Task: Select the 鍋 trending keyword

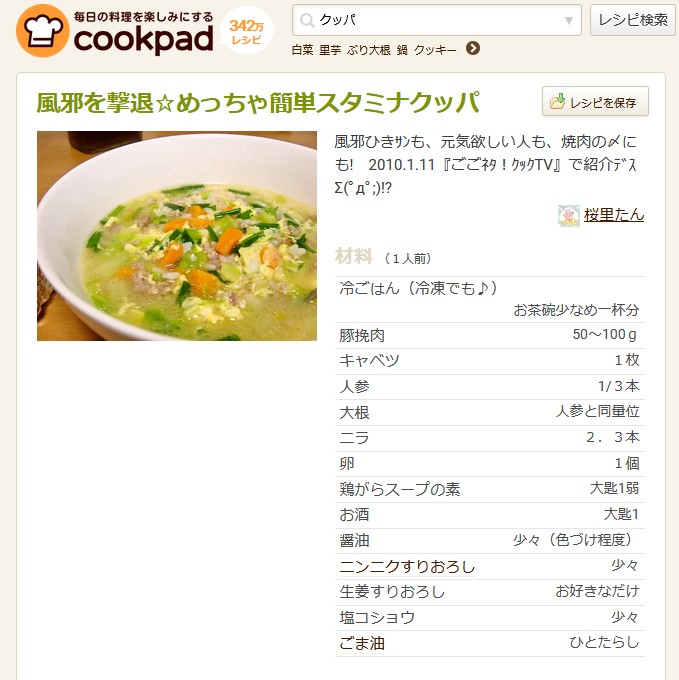Action: (402, 50)
